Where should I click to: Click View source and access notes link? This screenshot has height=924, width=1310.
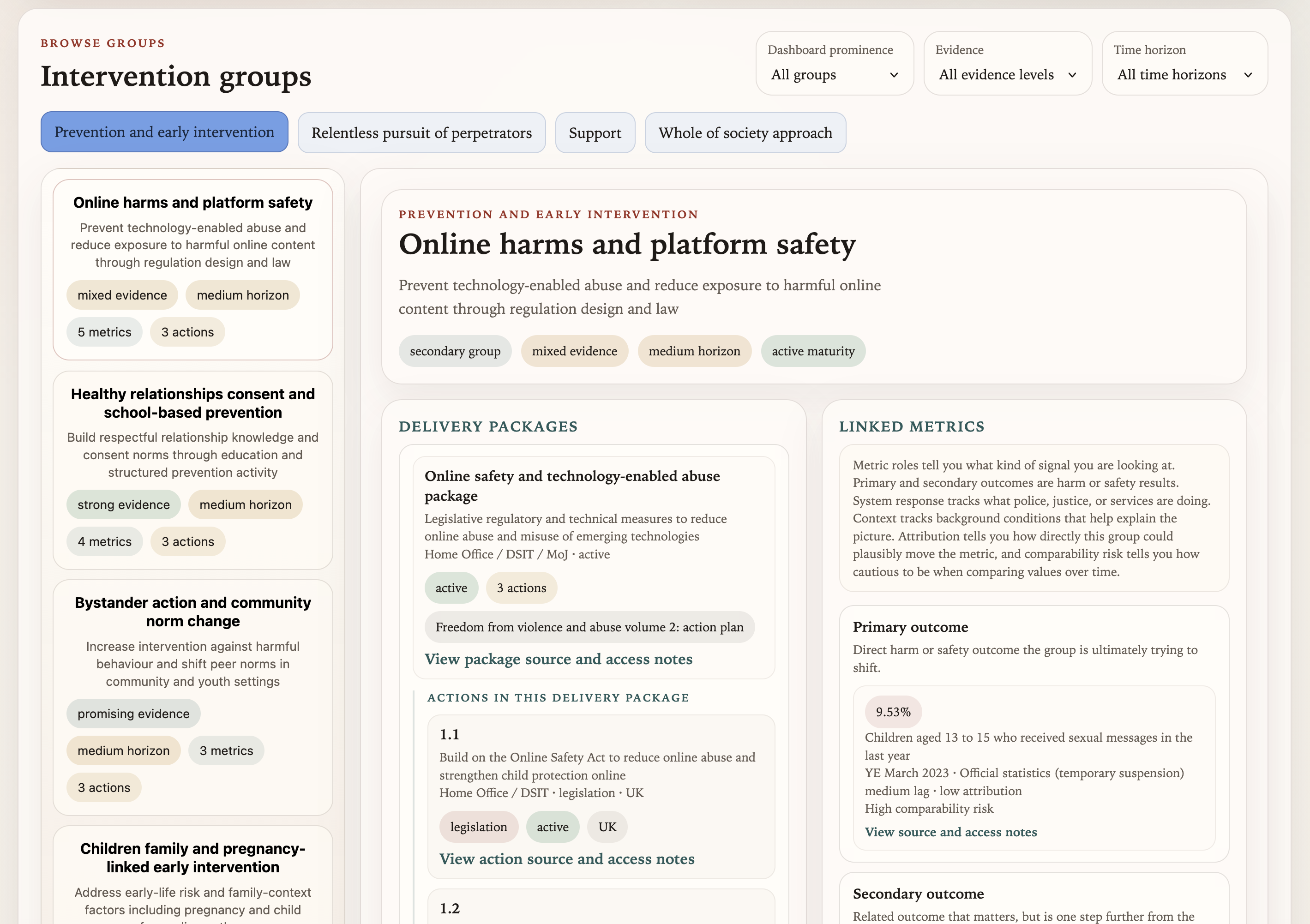click(951, 832)
